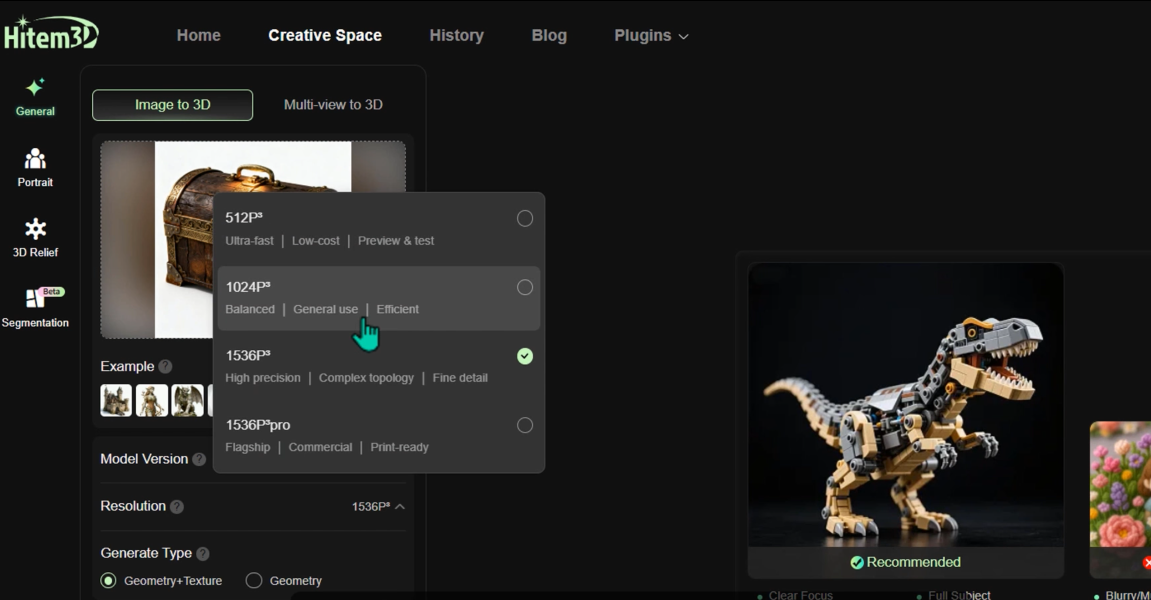1151x600 pixels.
Task: Click the Fine detail label
Action: (460, 378)
